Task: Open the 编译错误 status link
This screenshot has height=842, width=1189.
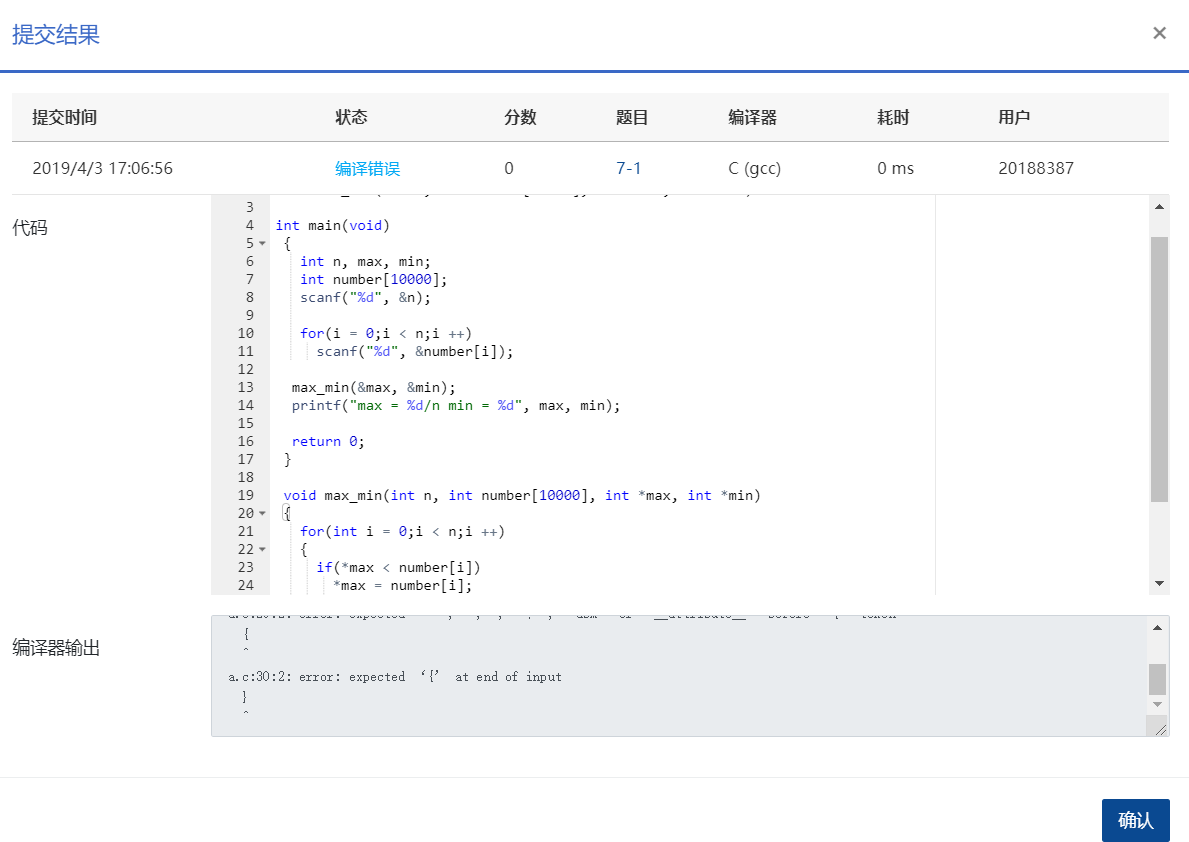Action: click(368, 168)
